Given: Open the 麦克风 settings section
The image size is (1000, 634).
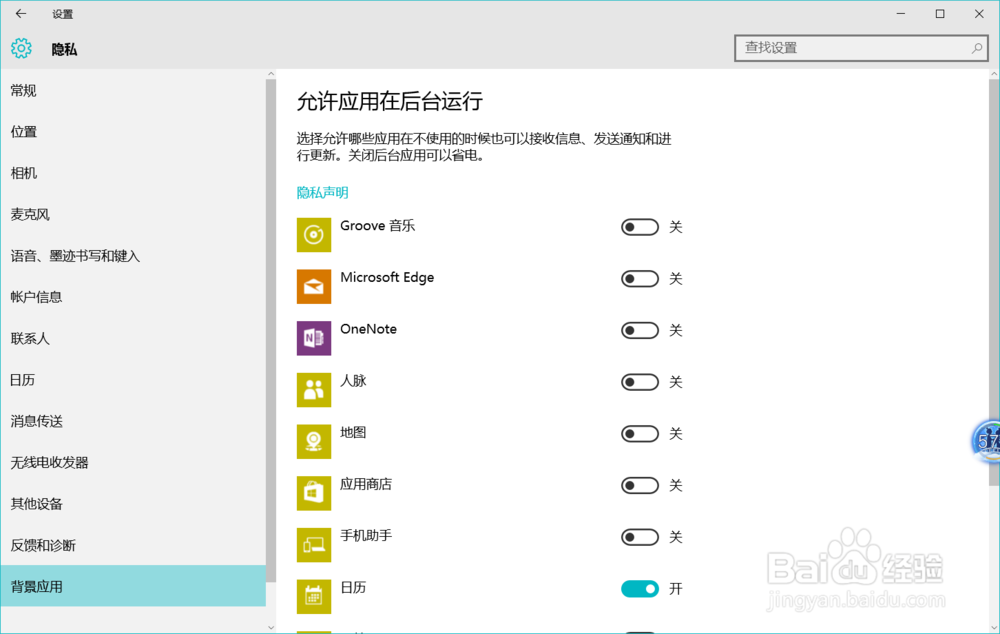Looking at the screenshot, I should coord(30,214).
